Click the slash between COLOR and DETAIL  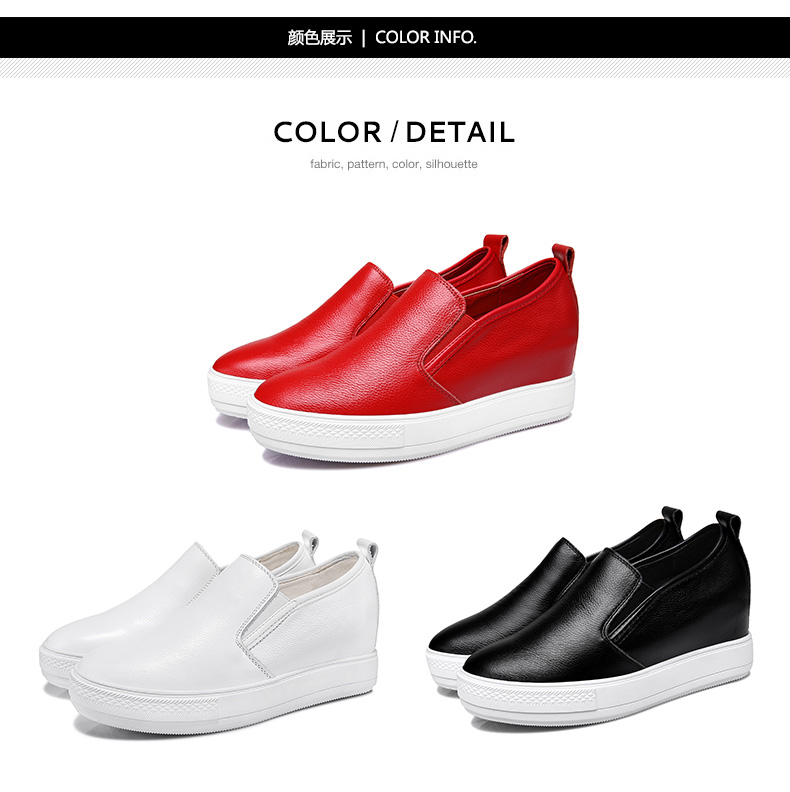click(394, 132)
